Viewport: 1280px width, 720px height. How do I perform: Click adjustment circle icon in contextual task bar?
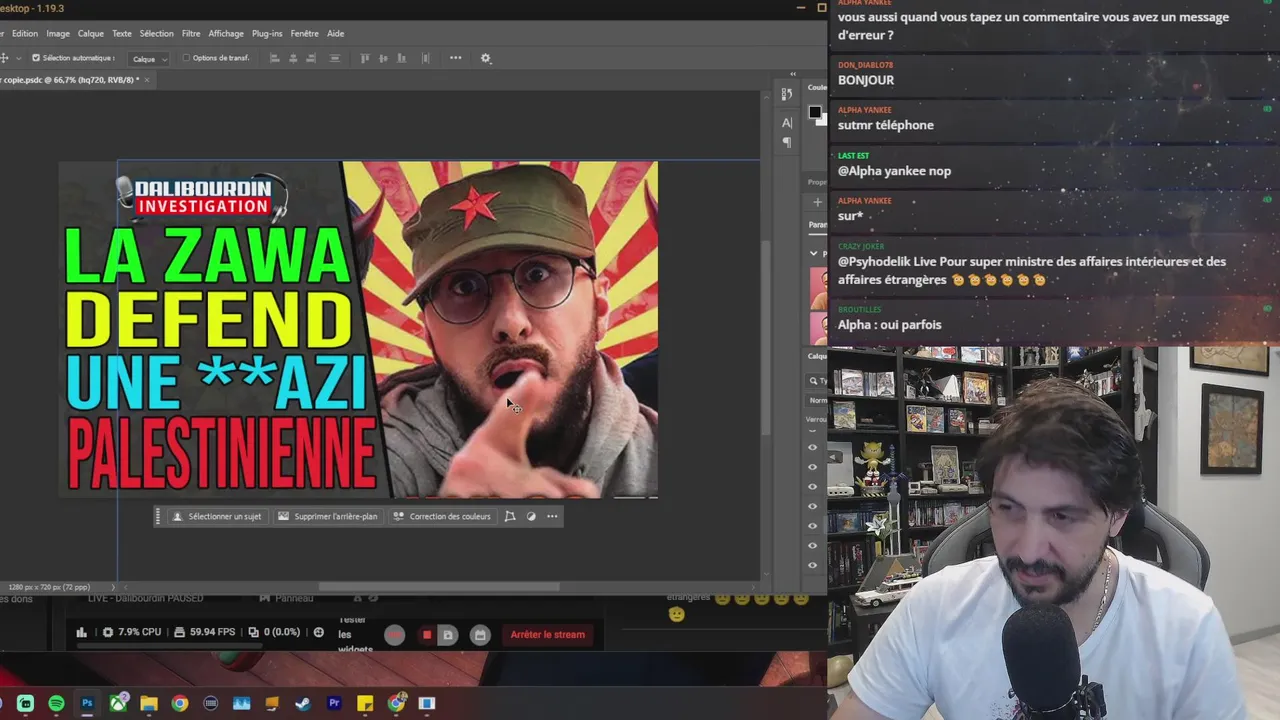click(531, 517)
